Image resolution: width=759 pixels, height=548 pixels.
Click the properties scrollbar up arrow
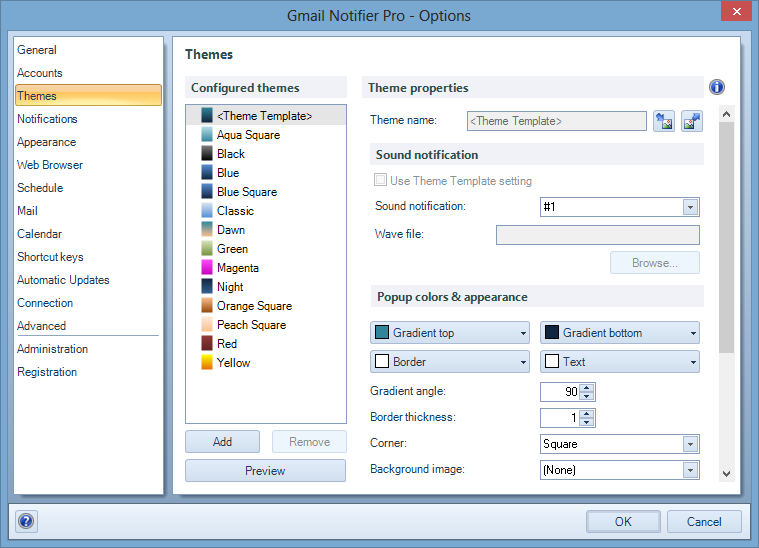(x=726, y=114)
